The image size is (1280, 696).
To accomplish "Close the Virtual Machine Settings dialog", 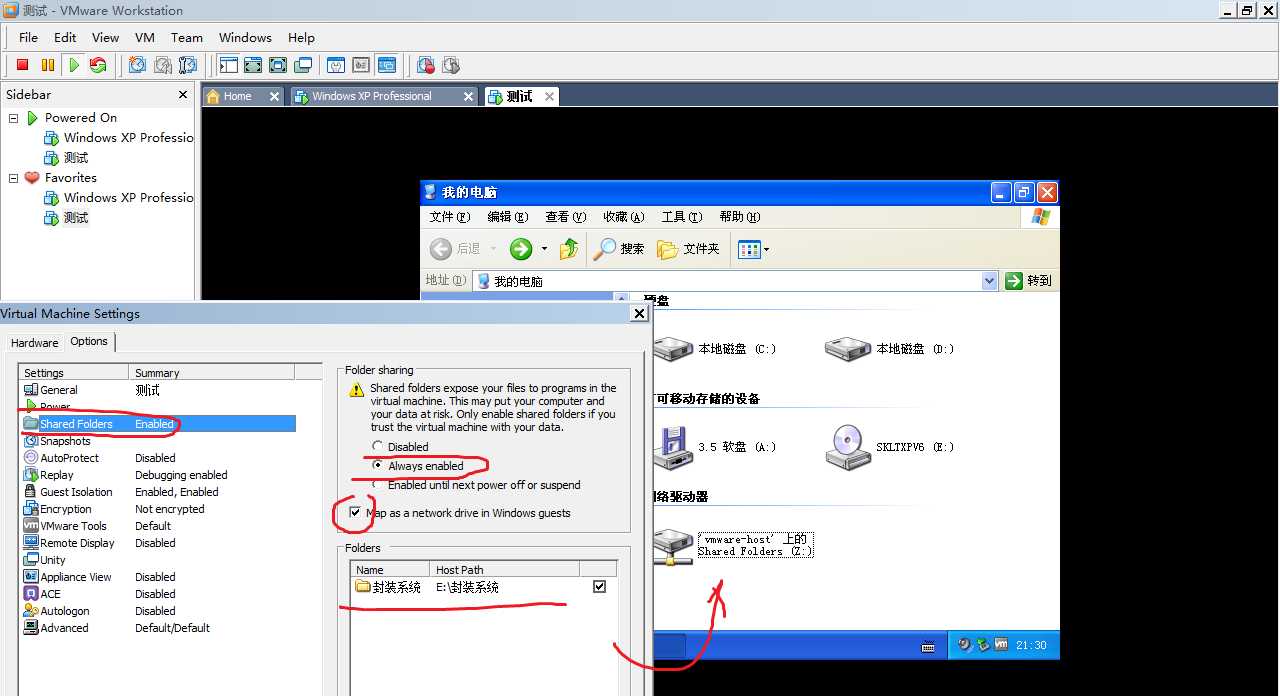I will point(640,313).
